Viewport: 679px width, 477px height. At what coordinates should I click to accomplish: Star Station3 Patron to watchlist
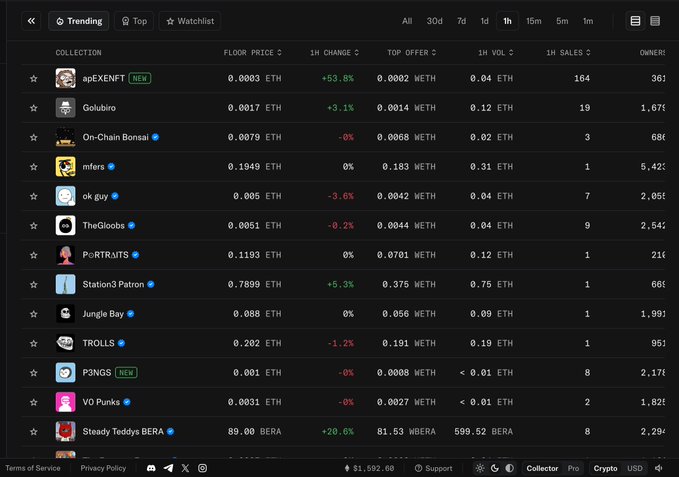coord(33,284)
